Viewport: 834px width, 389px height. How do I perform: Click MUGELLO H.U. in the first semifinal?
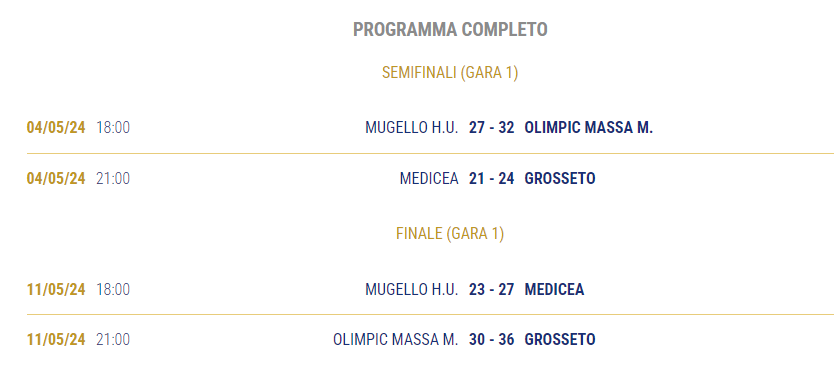(x=411, y=128)
